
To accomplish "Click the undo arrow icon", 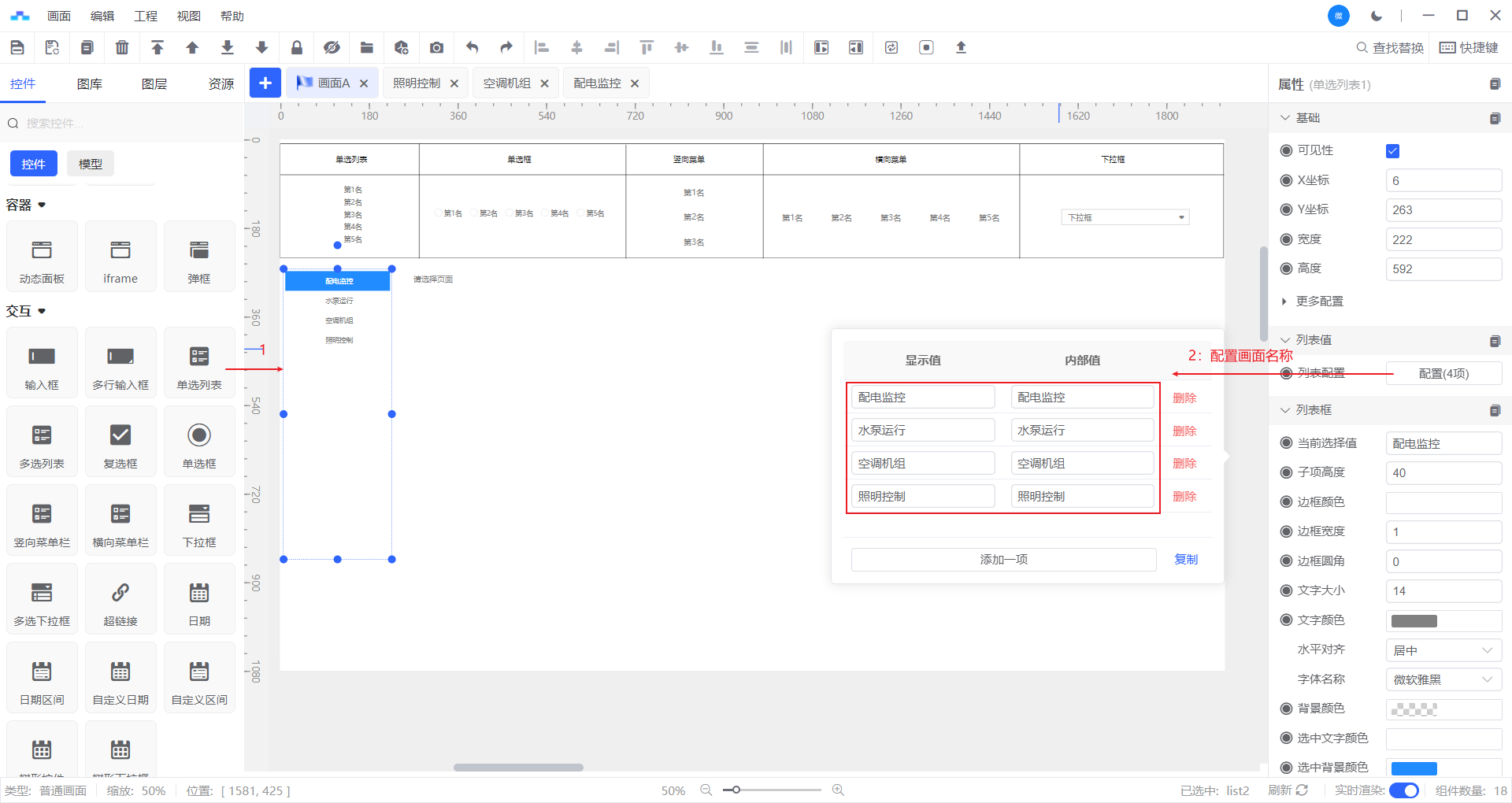I will 472,48.
